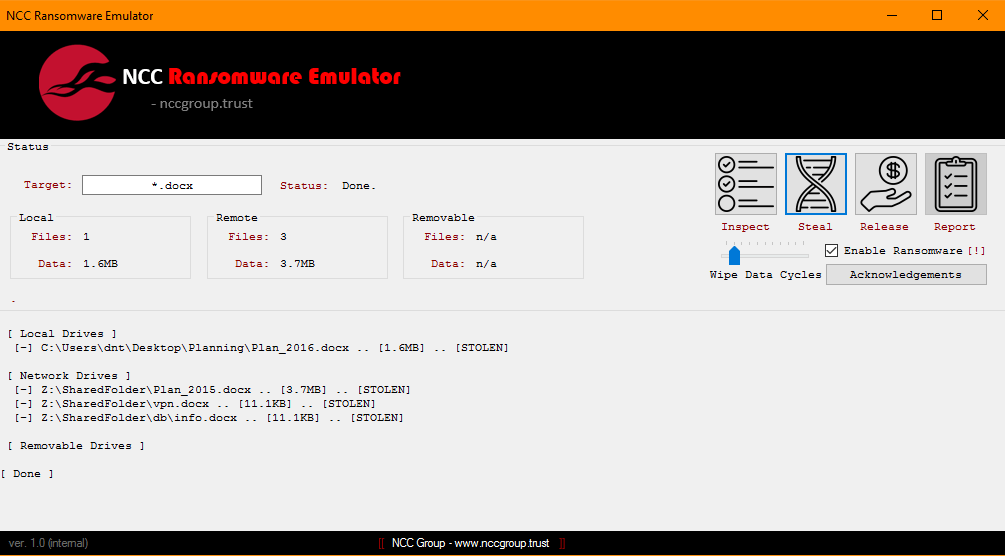The width and height of the screenshot is (1005, 556).
Task: Collapse the [-] marker for vpn.docx
Action: (23, 404)
